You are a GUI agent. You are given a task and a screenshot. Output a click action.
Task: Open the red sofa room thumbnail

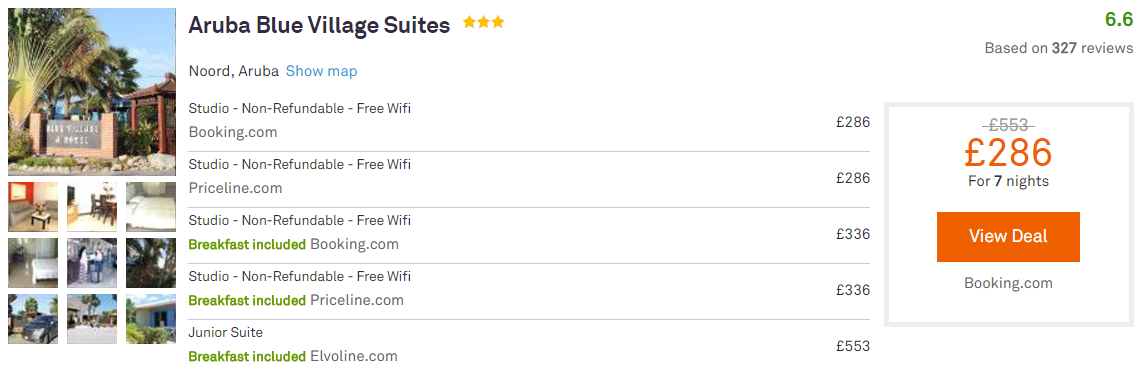(x=33, y=206)
